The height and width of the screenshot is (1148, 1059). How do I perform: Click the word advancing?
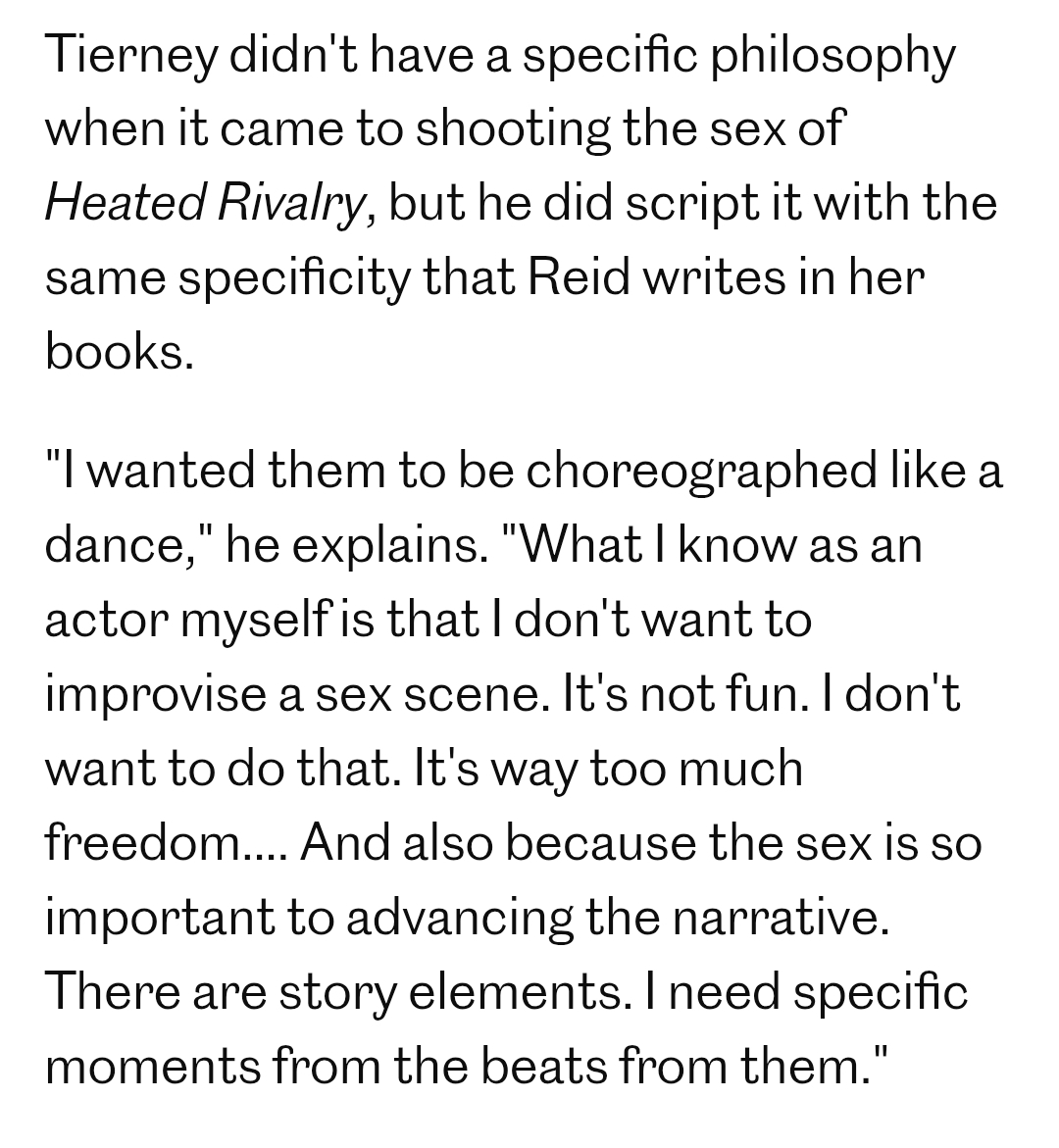460,917
